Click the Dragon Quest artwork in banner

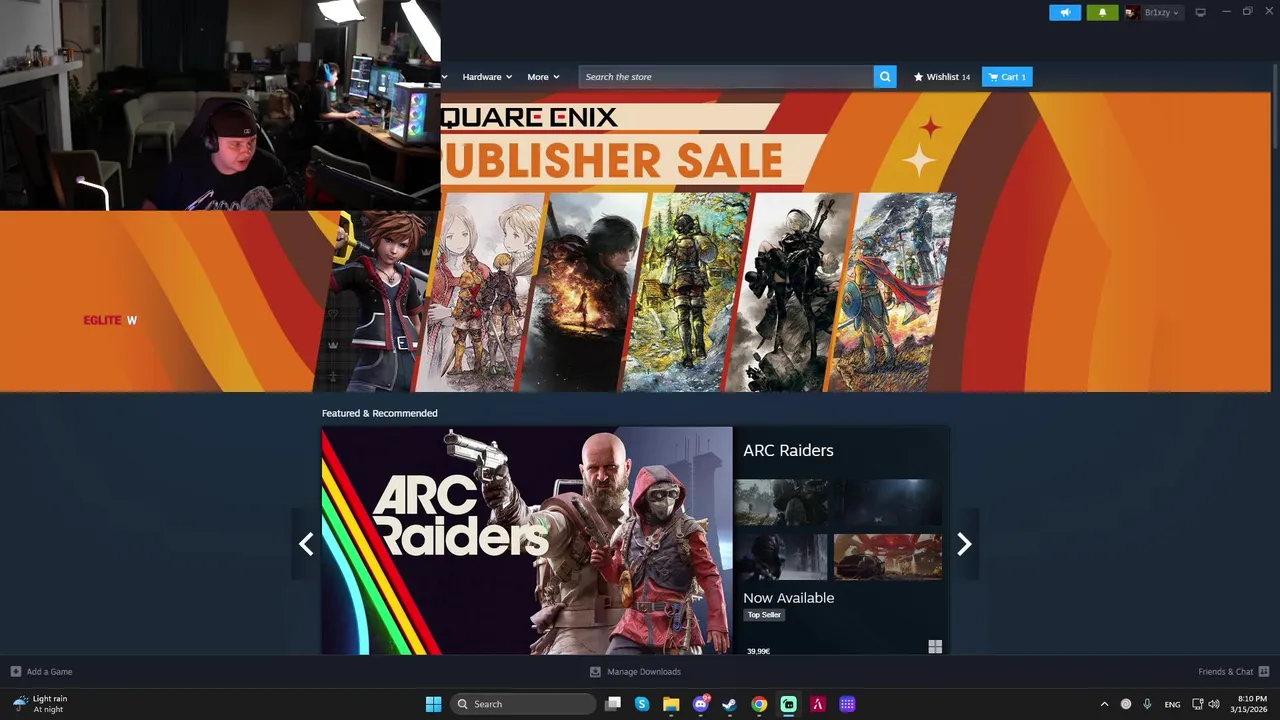tap(893, 292)
